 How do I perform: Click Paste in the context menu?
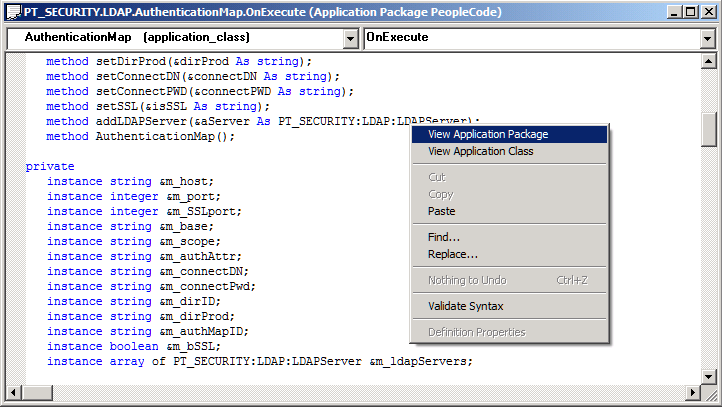pos(441,212)
